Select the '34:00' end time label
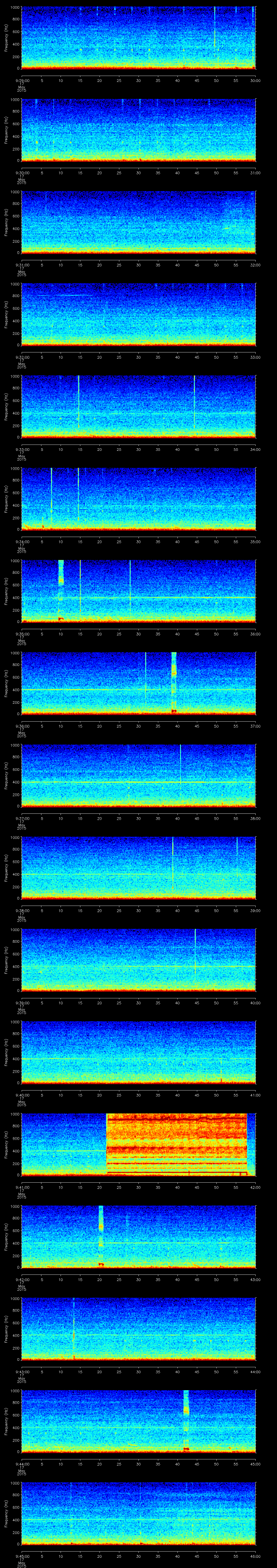Image resolution: width=277 pixels, height=1568 pixels. 256,449
